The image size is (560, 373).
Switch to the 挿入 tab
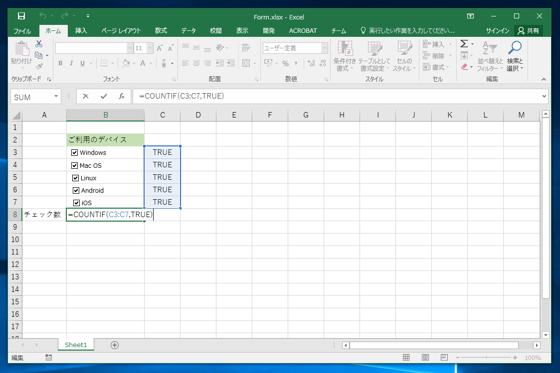click(x=81, y=31)
